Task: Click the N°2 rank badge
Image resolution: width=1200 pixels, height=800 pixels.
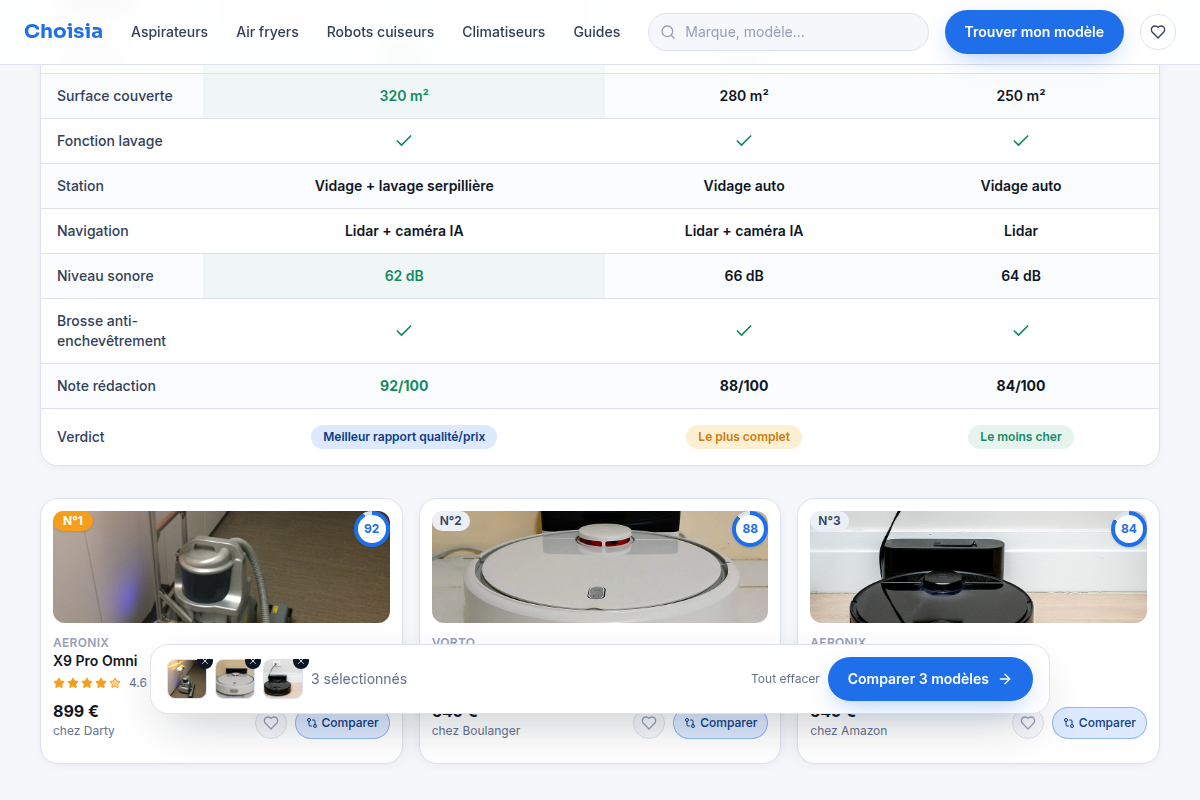Action: pyautogui.click(x=451, y=521)
